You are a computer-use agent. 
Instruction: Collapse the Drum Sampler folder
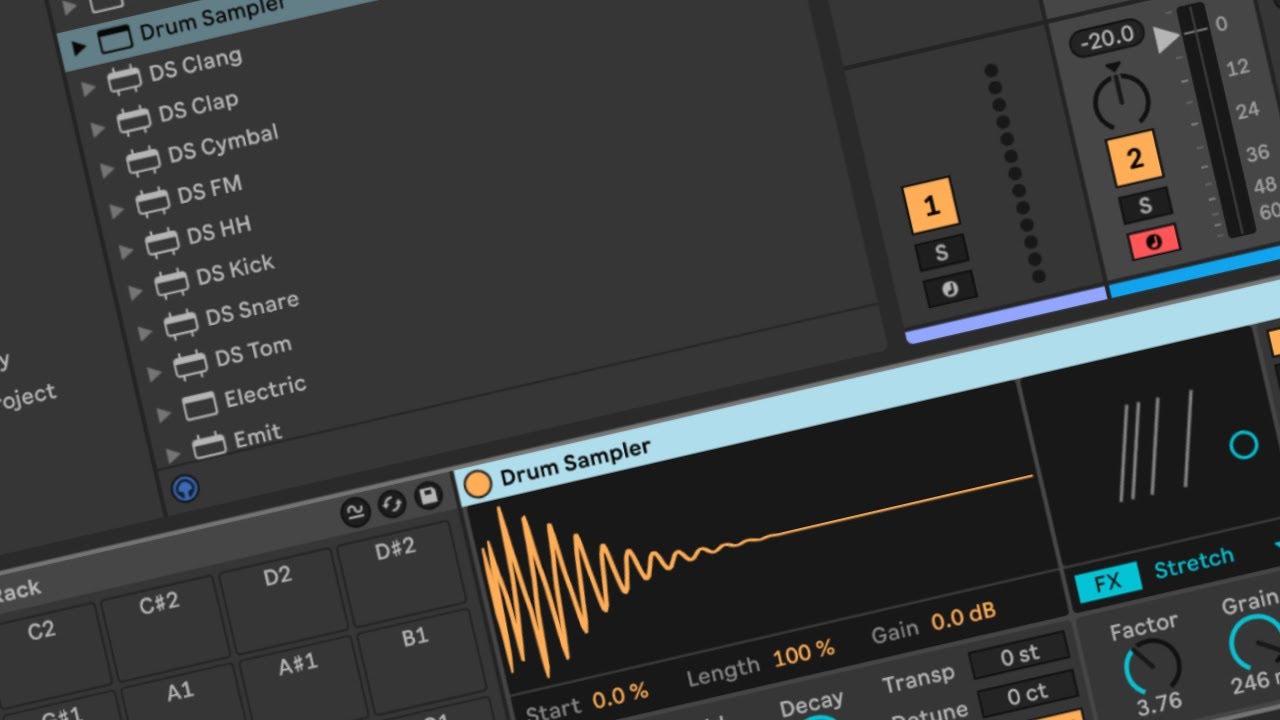pyautogui.click(x=79, y=47)
